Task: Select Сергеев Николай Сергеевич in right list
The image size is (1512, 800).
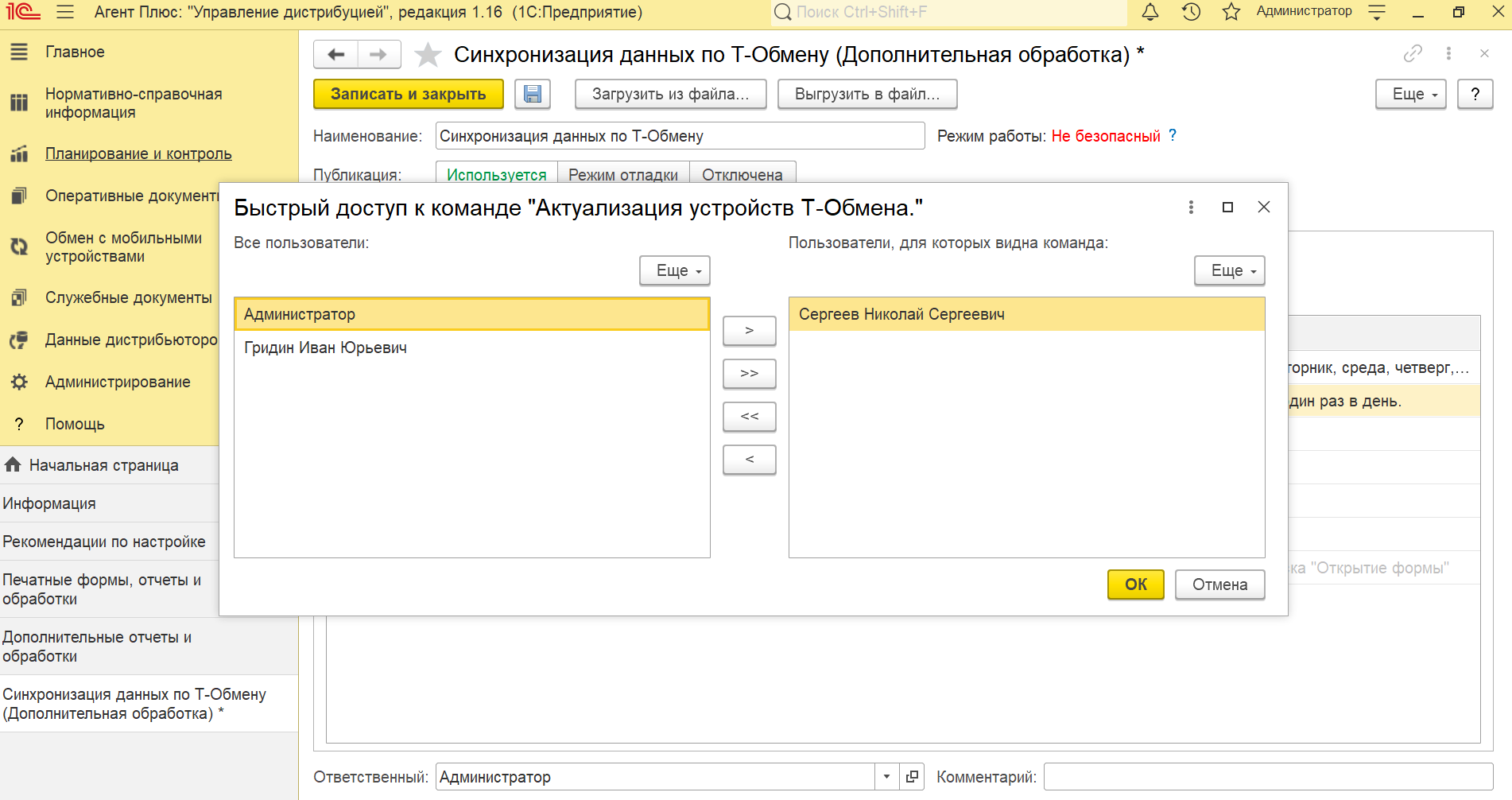Action: (x=1027, y=314)
